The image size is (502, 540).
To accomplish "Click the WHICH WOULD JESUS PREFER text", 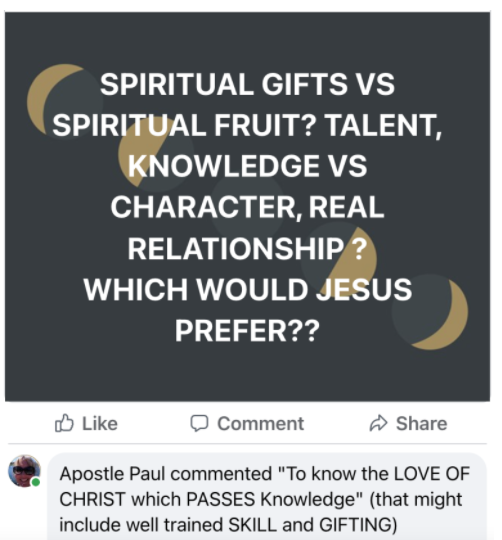I will tap(248, 309).
